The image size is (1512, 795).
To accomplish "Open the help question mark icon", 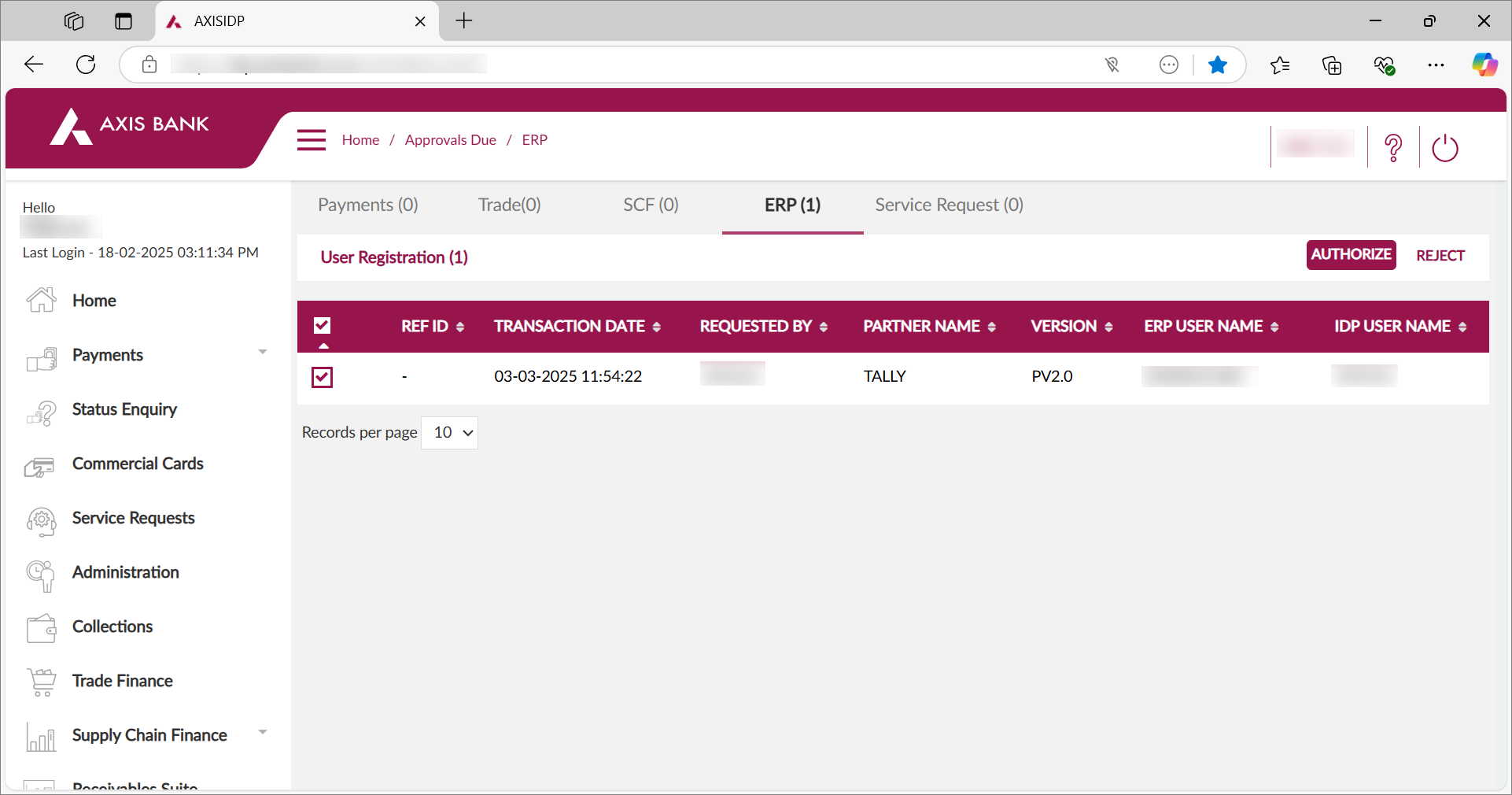I will coord(1393,148).
